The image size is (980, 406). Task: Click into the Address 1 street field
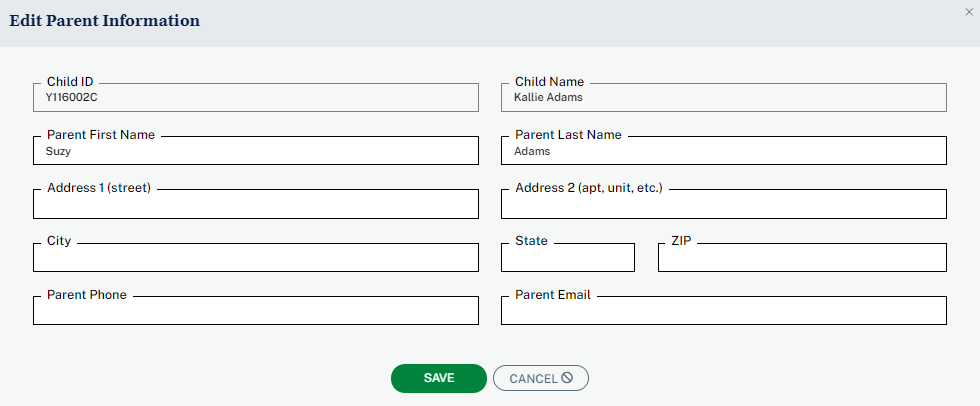point(256,205)
